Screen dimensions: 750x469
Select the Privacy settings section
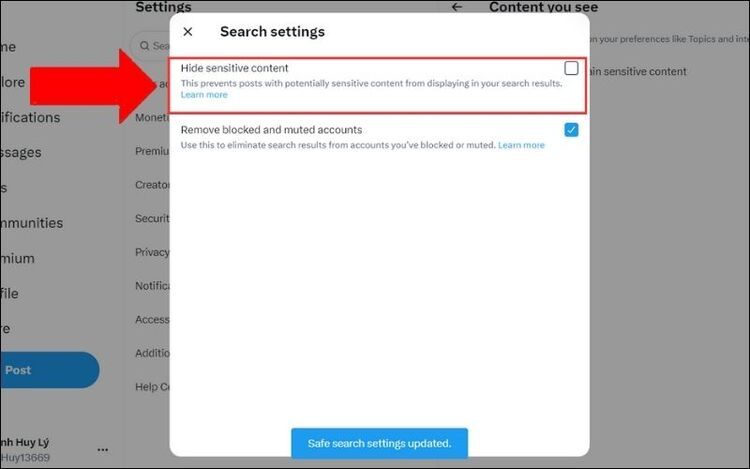152,252
